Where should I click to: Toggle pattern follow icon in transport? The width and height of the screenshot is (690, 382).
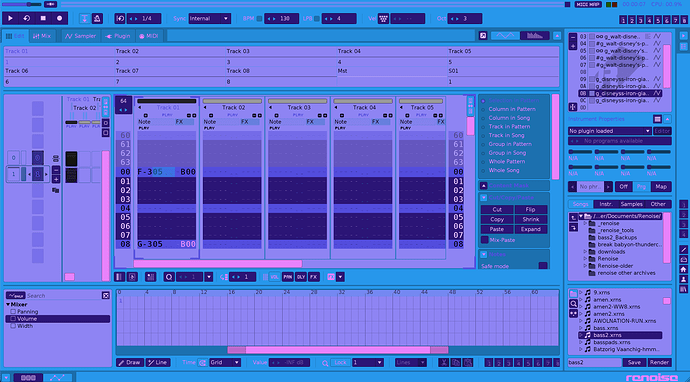pyautogui.click(x=85, y=18)
